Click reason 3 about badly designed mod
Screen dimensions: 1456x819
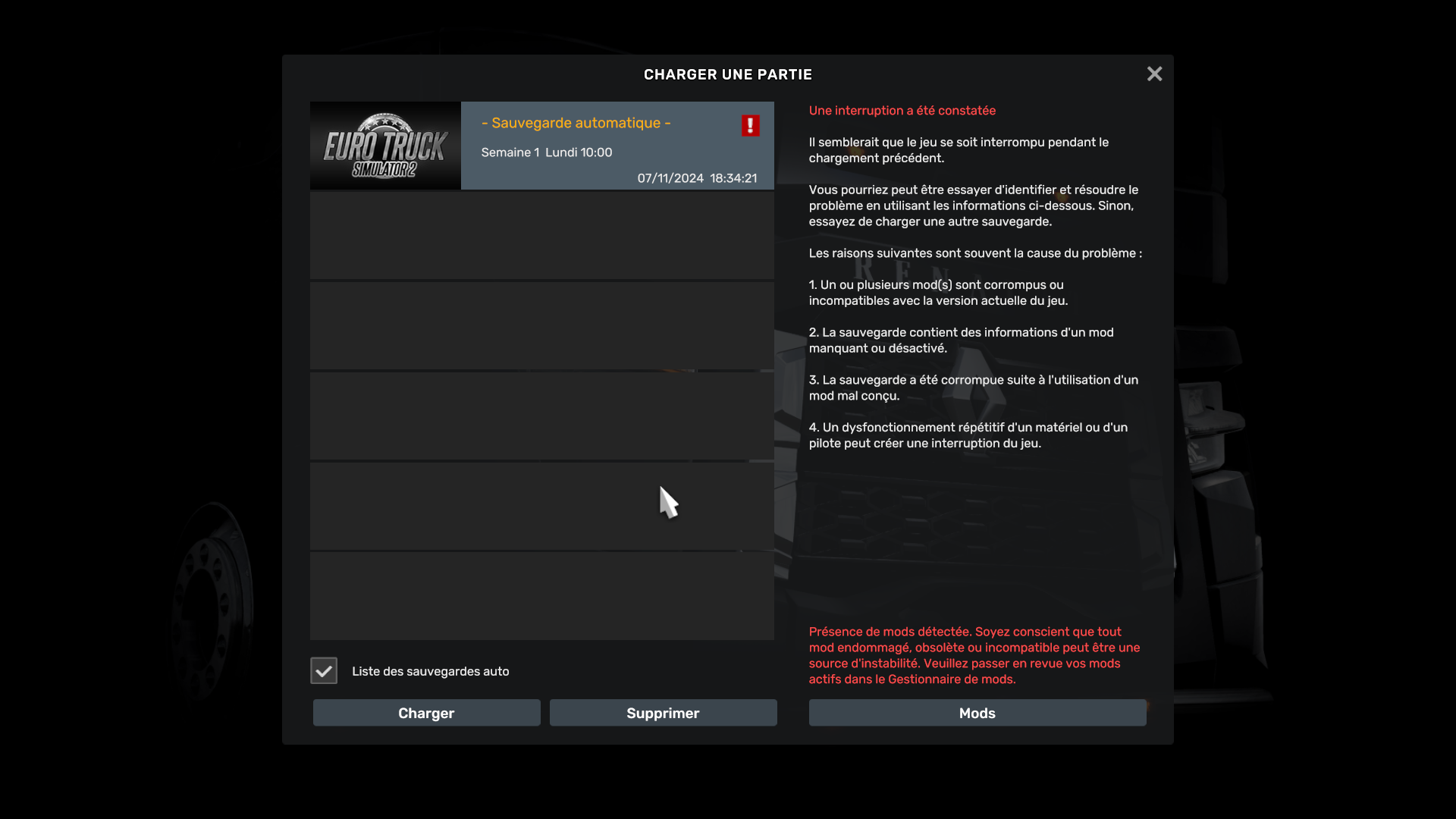(x=973, y=388)
